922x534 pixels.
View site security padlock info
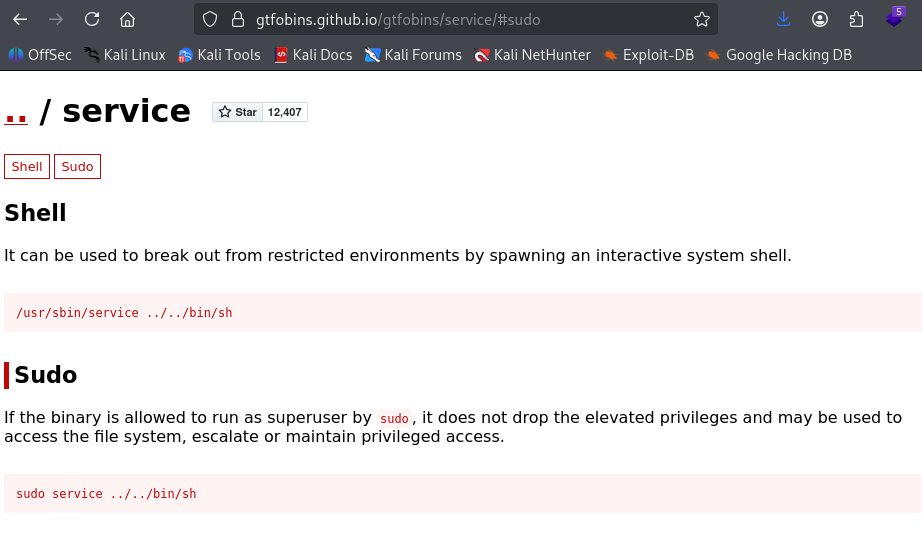238,19
